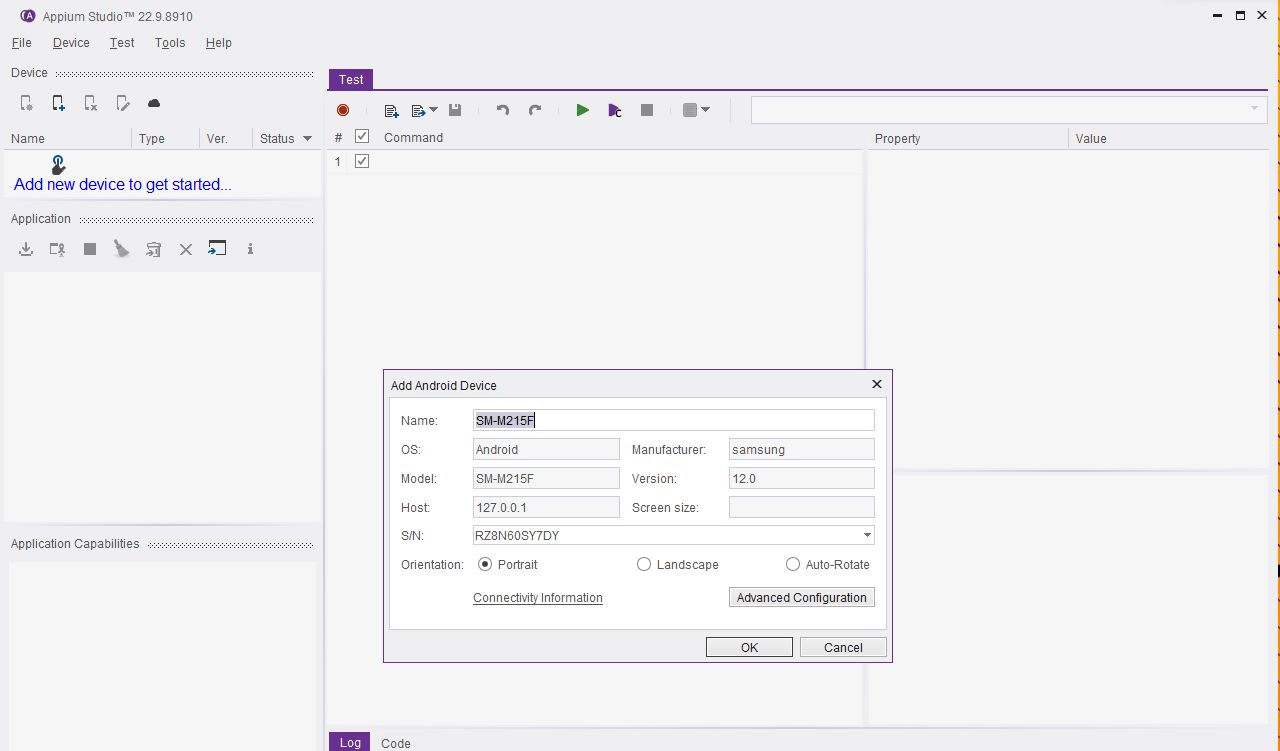Click the Version field showing 12.0
Image resolution: width=1280 pixels, height=751 pixels.
pyautogui.click(x=802, y=478)
